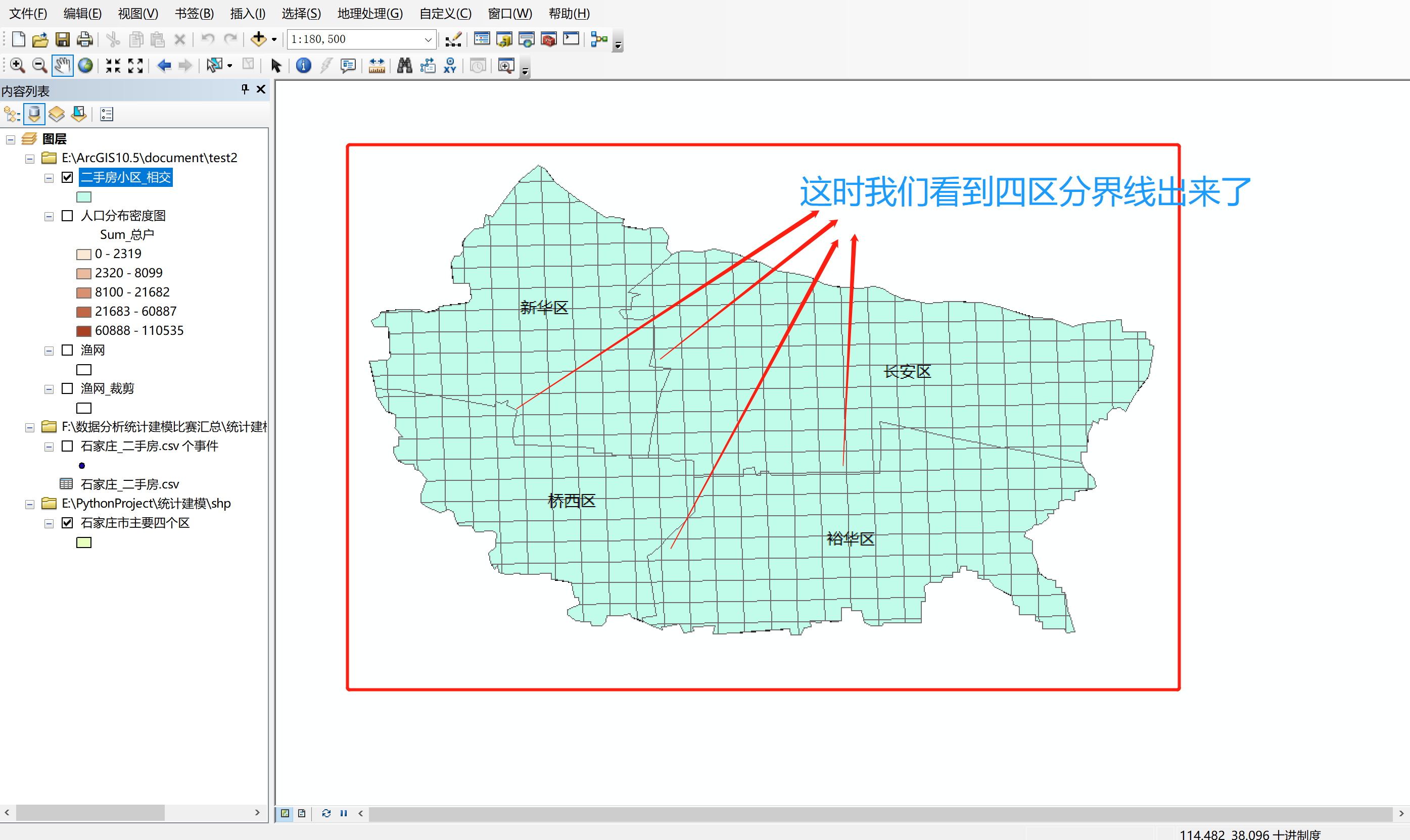Switch to List By Drawing Order
Screen dimensions: 1410x840
12,114
